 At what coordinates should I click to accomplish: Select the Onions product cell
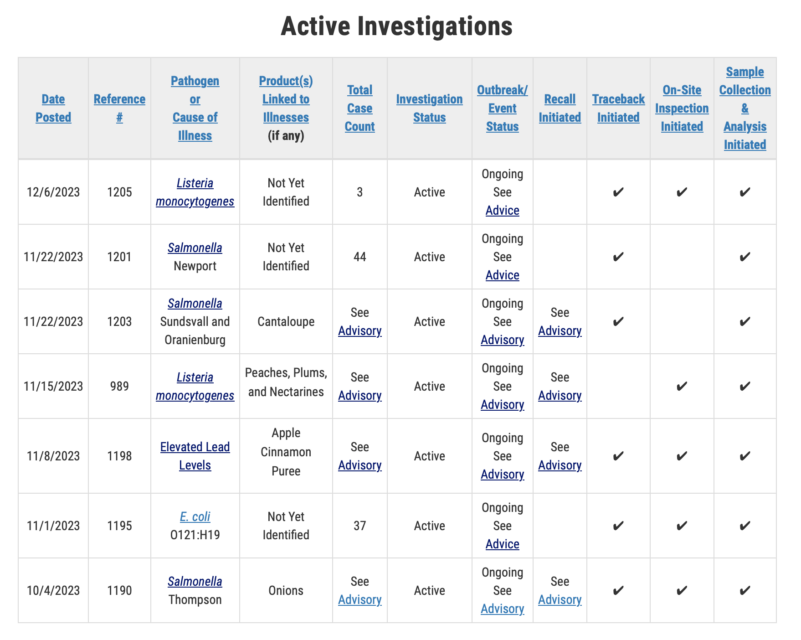(286, 591)
